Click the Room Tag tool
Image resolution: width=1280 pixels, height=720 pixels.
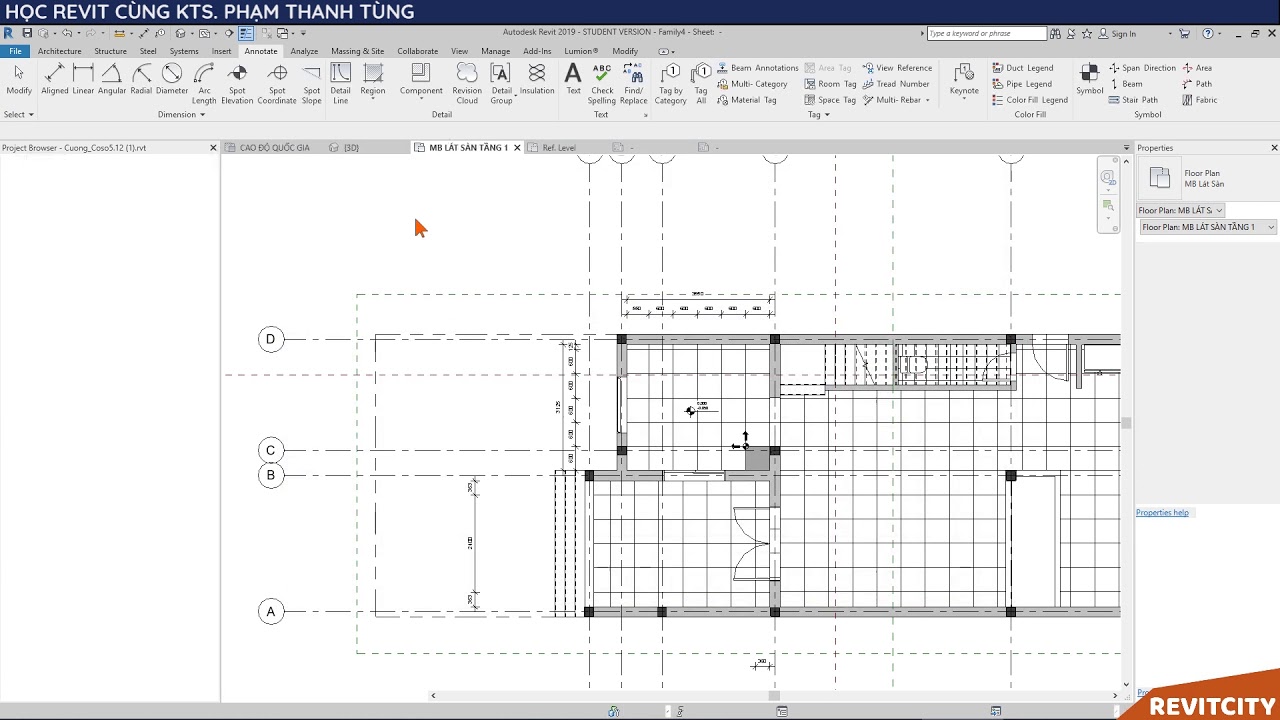(829, 84)
